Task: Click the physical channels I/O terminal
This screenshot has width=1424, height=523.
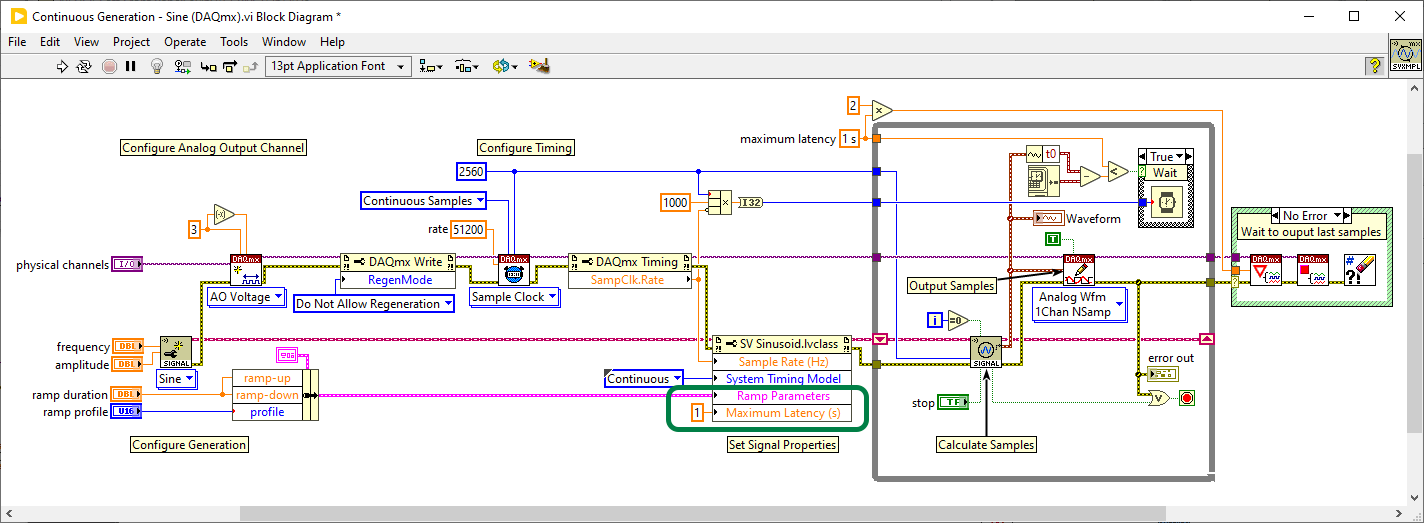Action: click(x=127, y=265)
